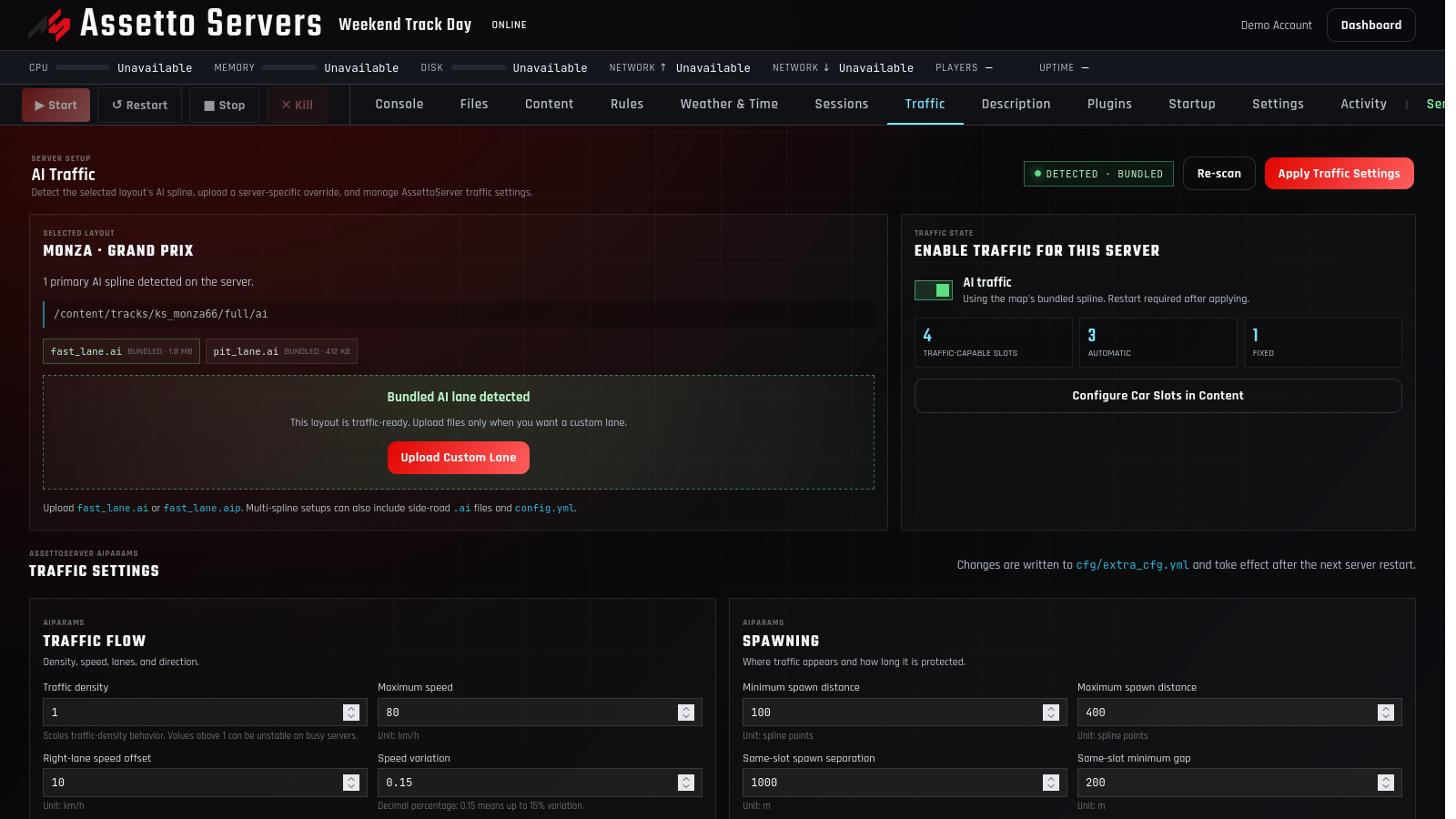Screen dimensions: 1456x819
Task: Click the Re-scan button
Action: click(1219, 174)
